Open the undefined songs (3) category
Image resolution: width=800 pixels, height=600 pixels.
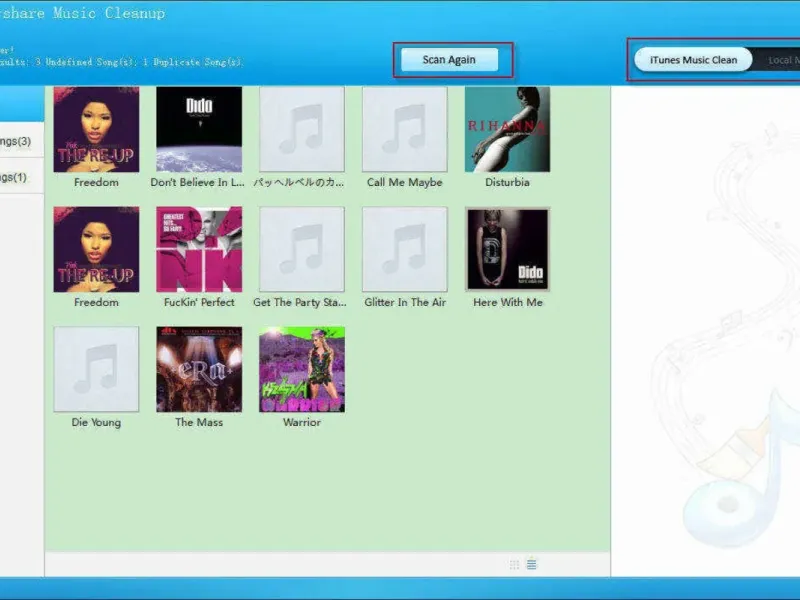pos(20,141)
